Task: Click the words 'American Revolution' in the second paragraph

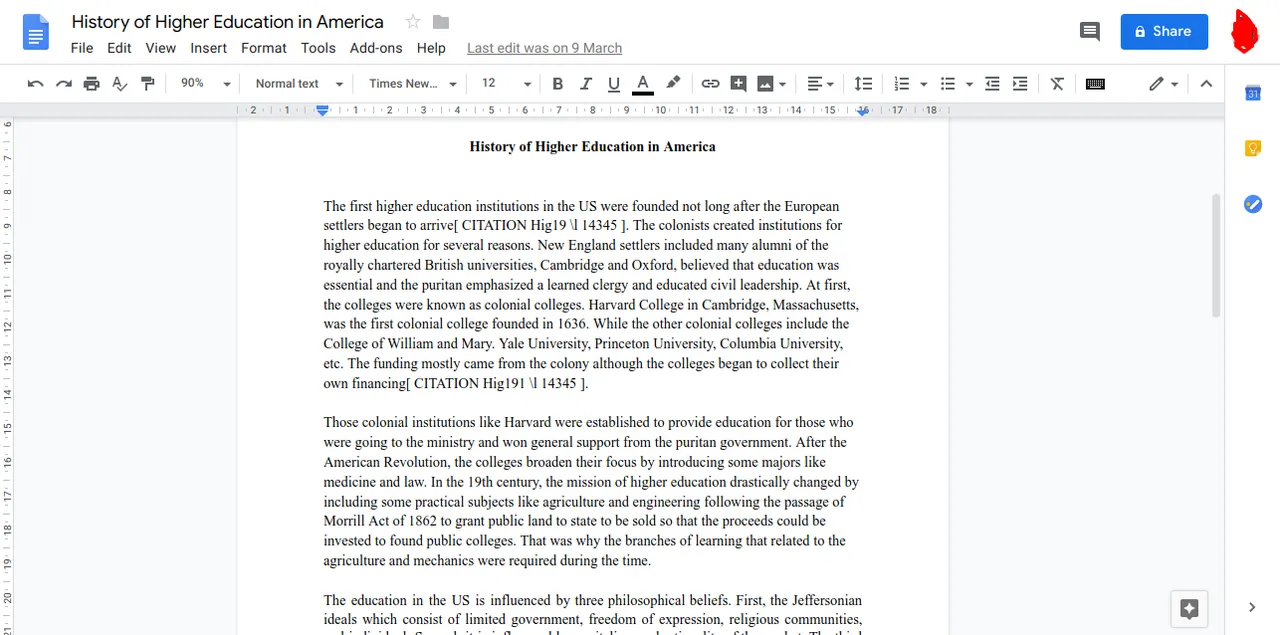Action: pos(386,462)
